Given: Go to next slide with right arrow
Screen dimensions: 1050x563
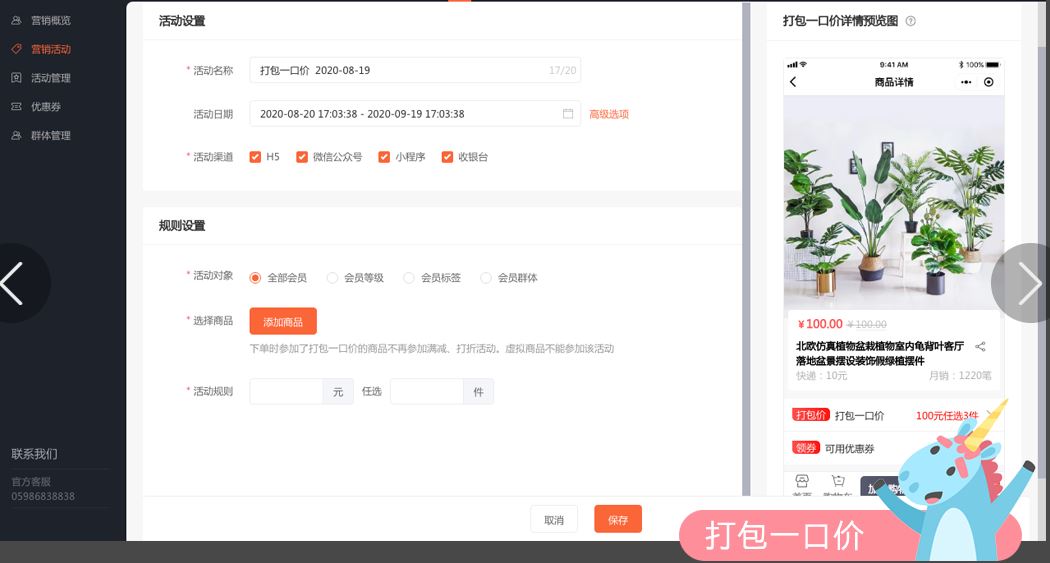Looking at the screenshot, I should click(x=1027, y=284).
